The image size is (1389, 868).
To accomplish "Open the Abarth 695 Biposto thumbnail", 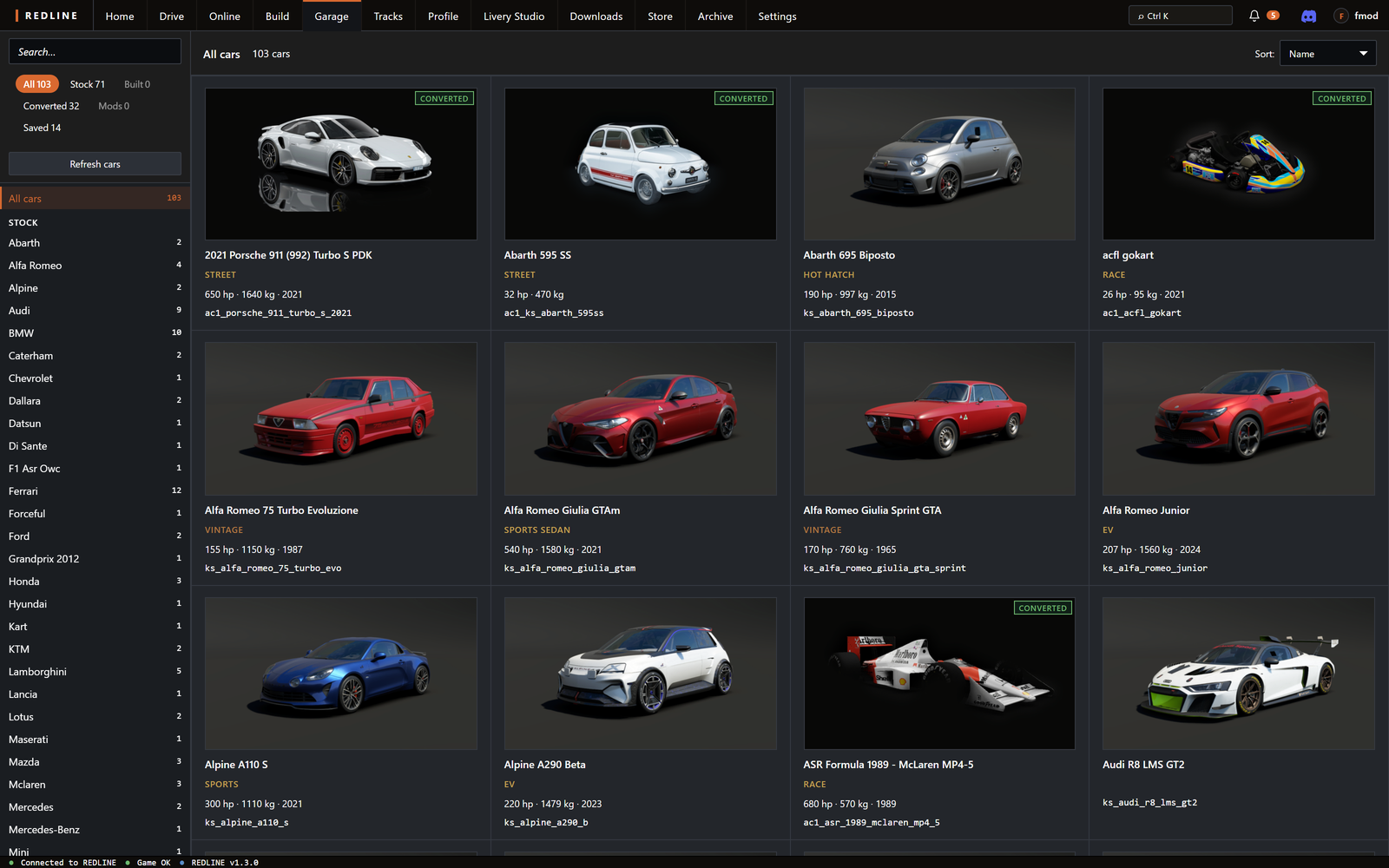I will (939, 164).
